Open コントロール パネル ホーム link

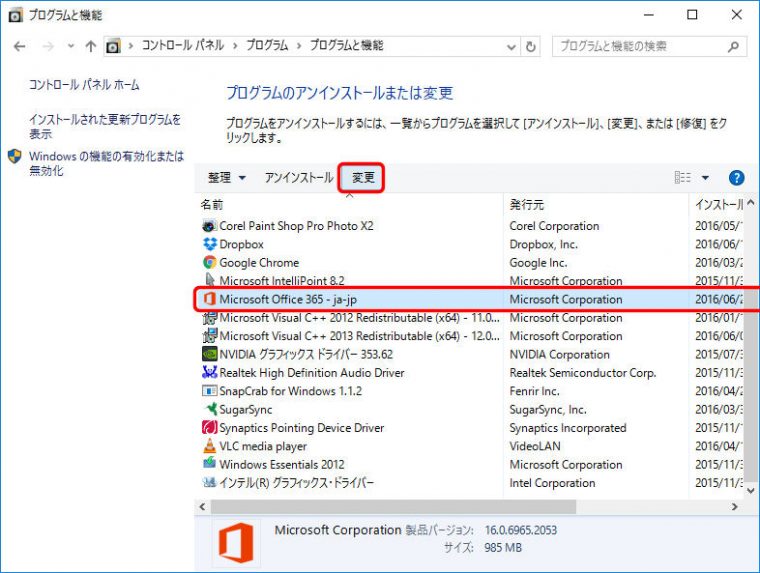84,85
